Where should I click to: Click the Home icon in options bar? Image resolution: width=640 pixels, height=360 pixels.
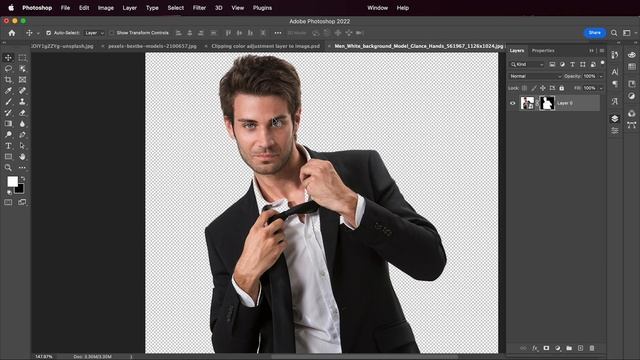point(12,33)
